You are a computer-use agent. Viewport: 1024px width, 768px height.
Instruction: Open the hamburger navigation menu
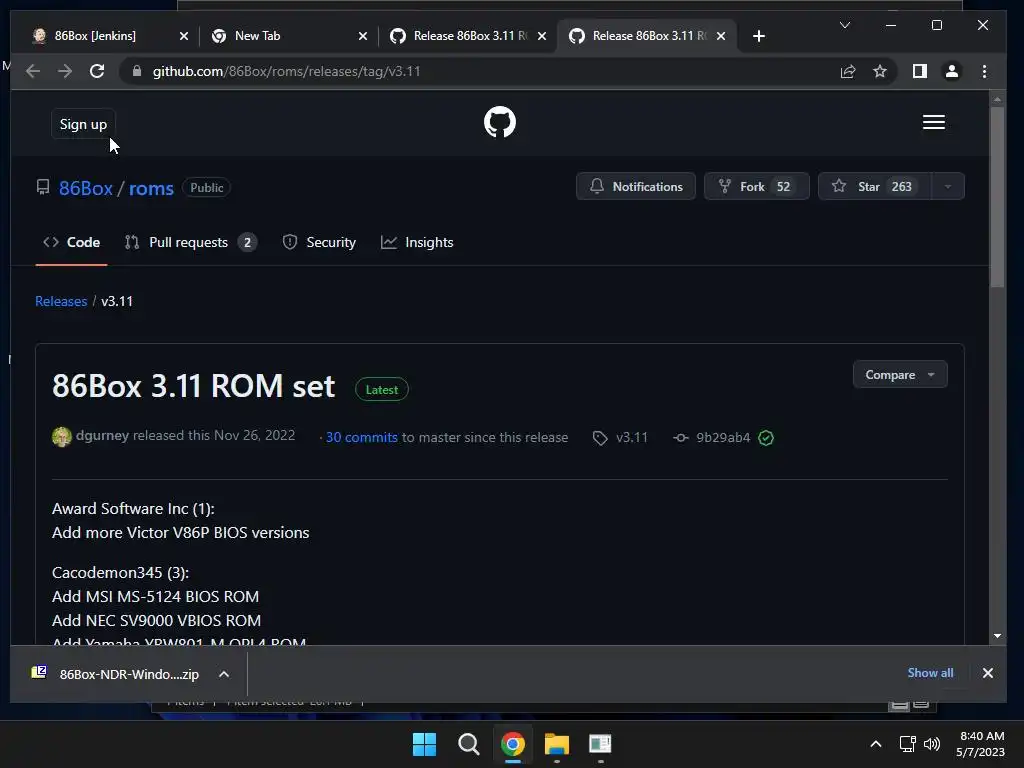[934, 122]
